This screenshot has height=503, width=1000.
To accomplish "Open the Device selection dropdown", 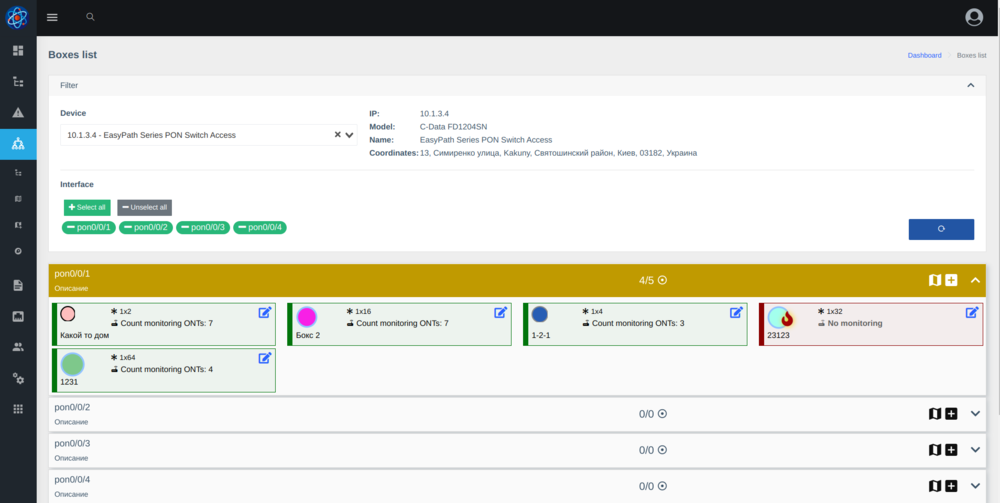I will pyautogui.click(x=208, y=135).
